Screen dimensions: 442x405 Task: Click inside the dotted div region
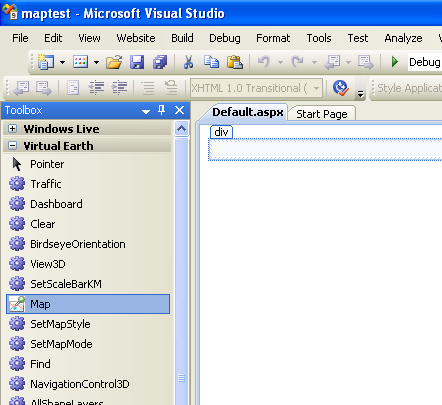pos(325,150)
